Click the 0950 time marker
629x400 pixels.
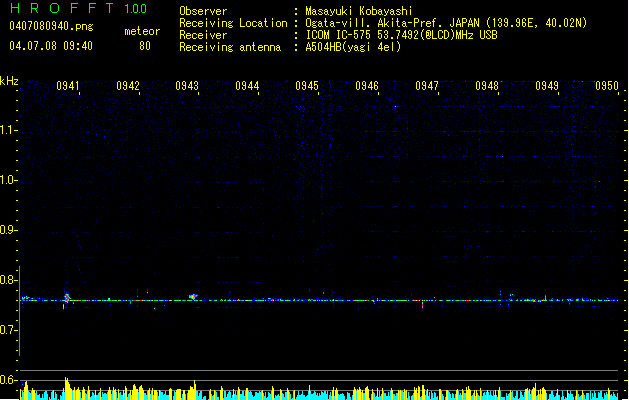tap(607, 86)
